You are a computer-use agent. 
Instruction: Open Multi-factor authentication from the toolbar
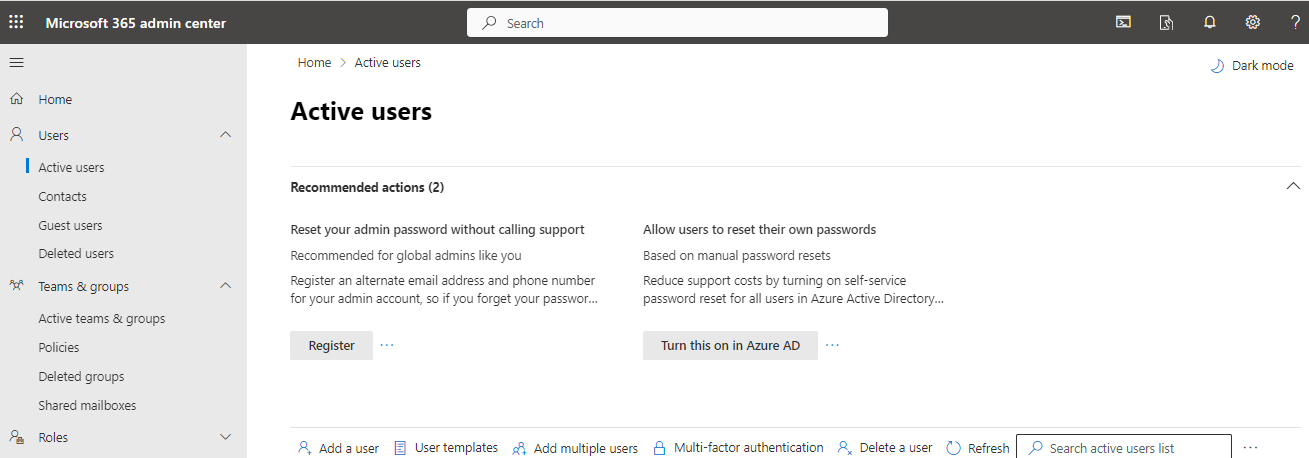pos(738,448)
